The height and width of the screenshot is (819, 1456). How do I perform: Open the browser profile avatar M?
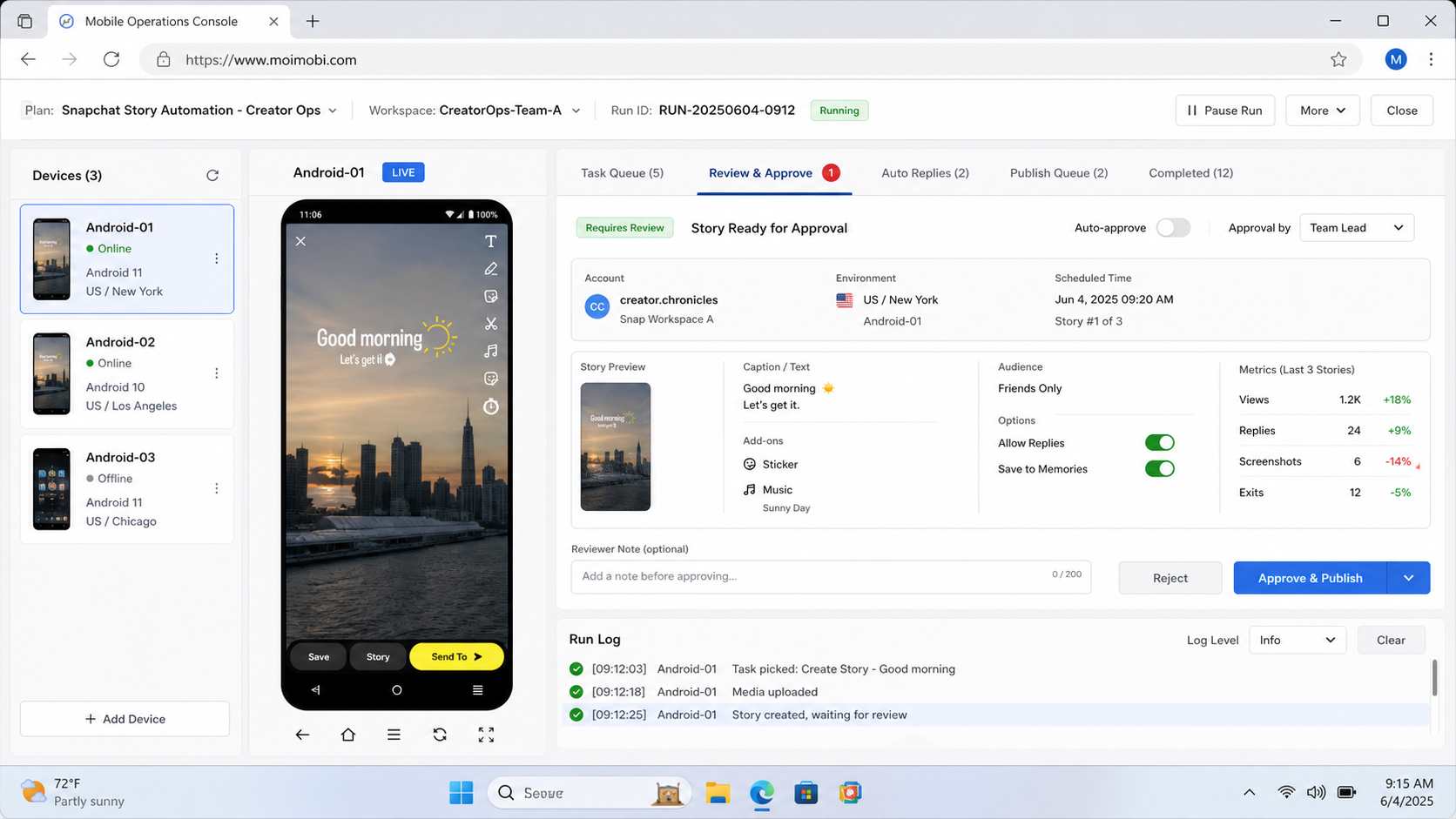[x=1396, y=59]
